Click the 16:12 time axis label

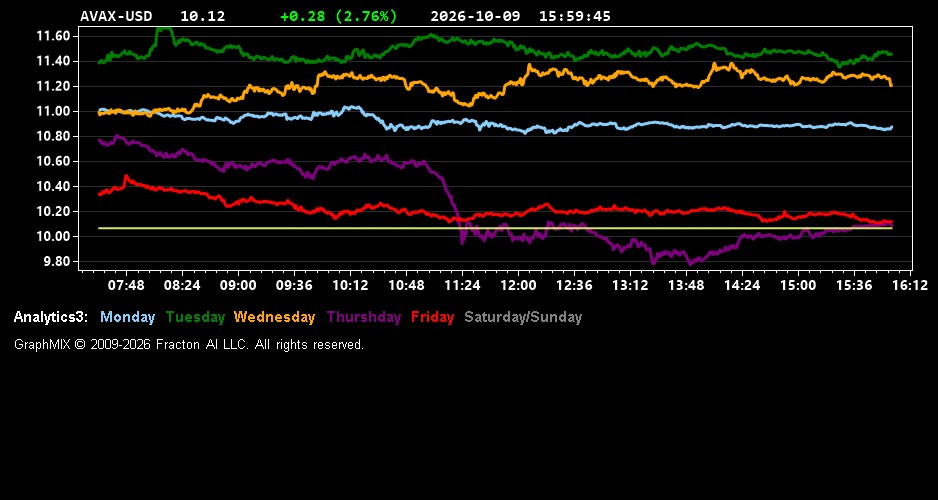click(910, 286)
